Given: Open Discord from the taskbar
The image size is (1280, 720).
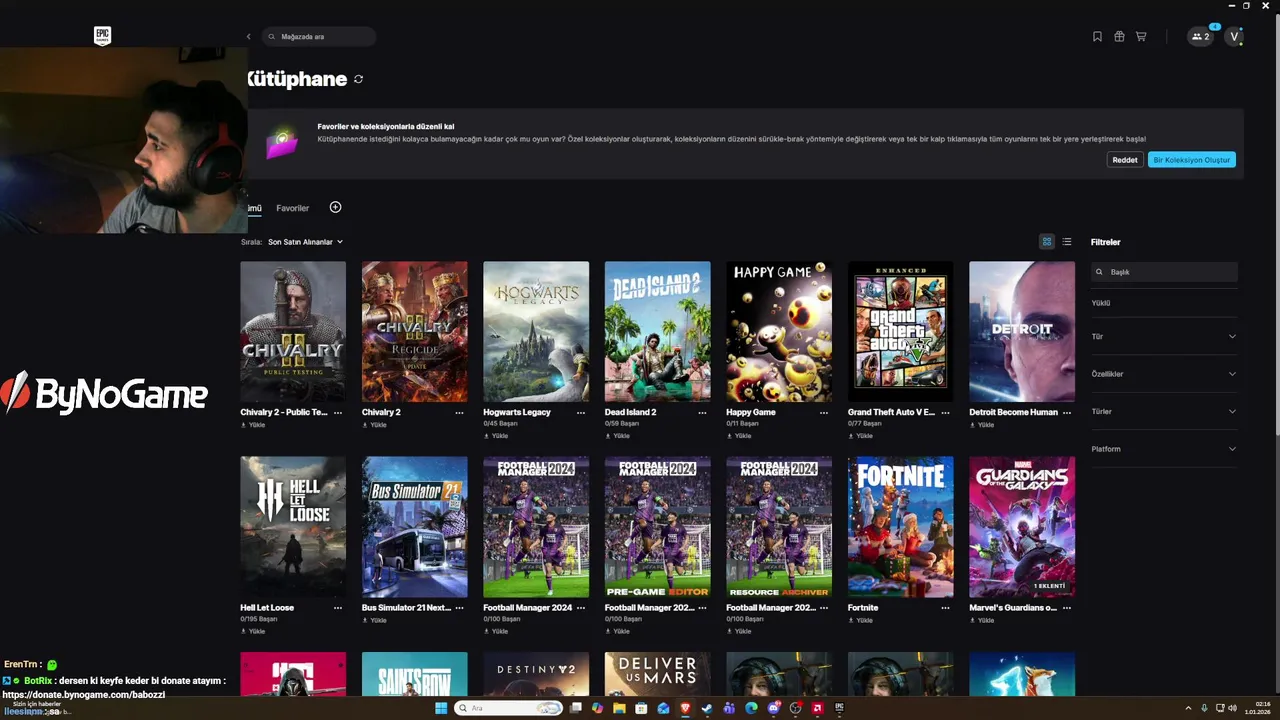Looking at the screenshot, I should click(773, 708).
